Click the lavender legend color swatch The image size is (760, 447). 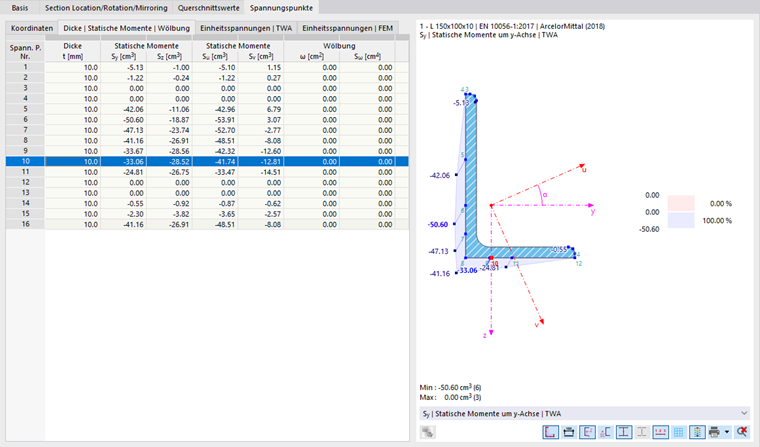[681, 220]
